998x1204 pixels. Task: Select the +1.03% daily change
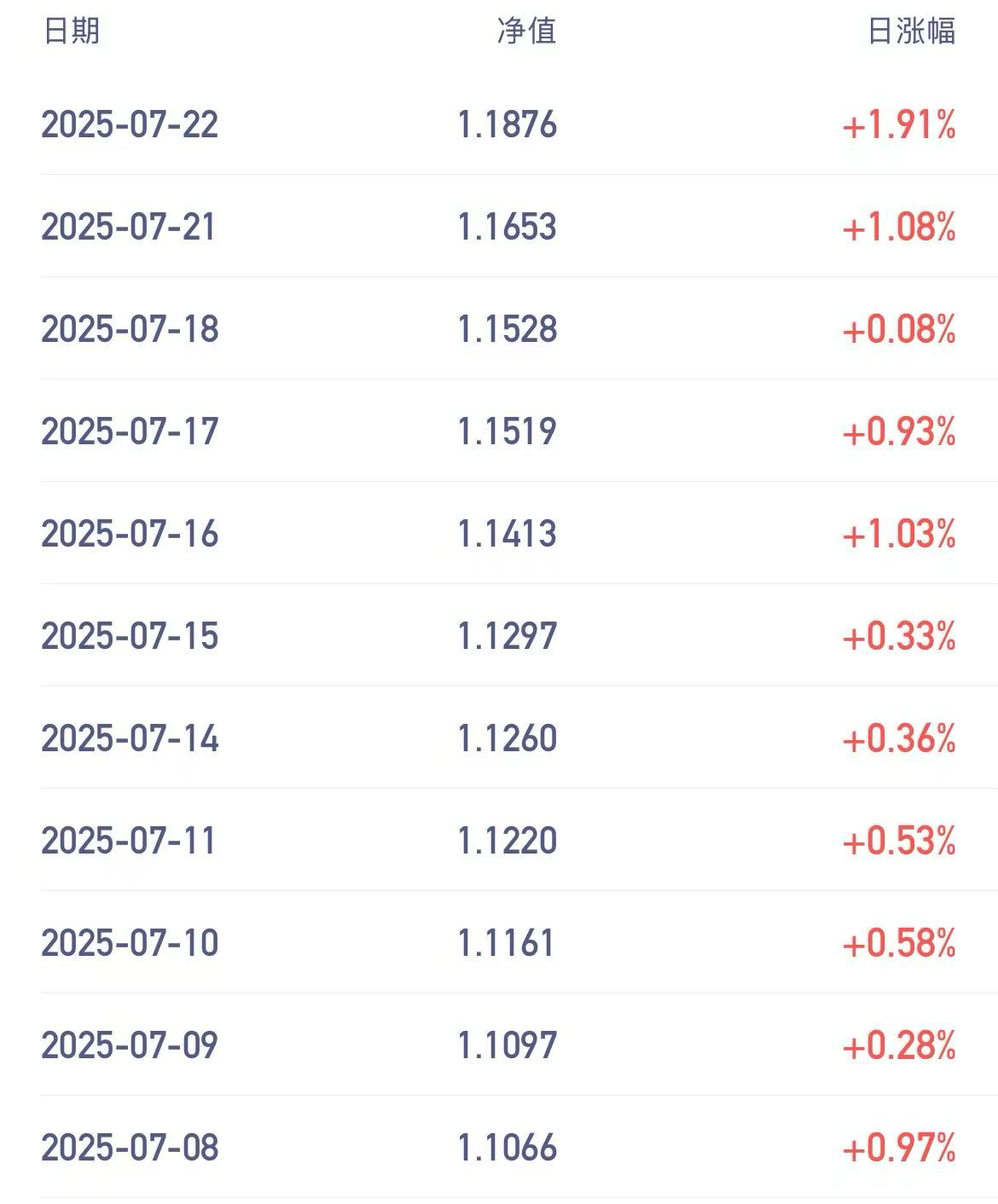pyautogui.click(x=899, y=534)
